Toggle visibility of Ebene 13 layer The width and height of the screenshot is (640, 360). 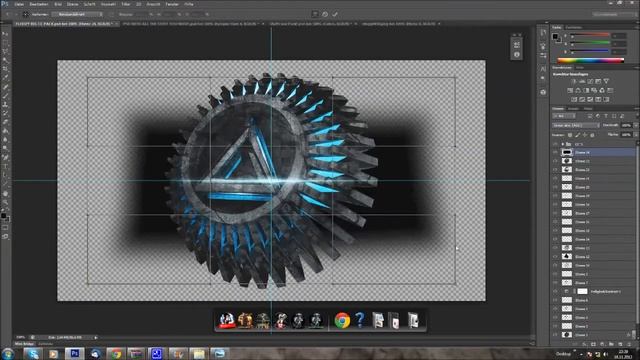555,248
